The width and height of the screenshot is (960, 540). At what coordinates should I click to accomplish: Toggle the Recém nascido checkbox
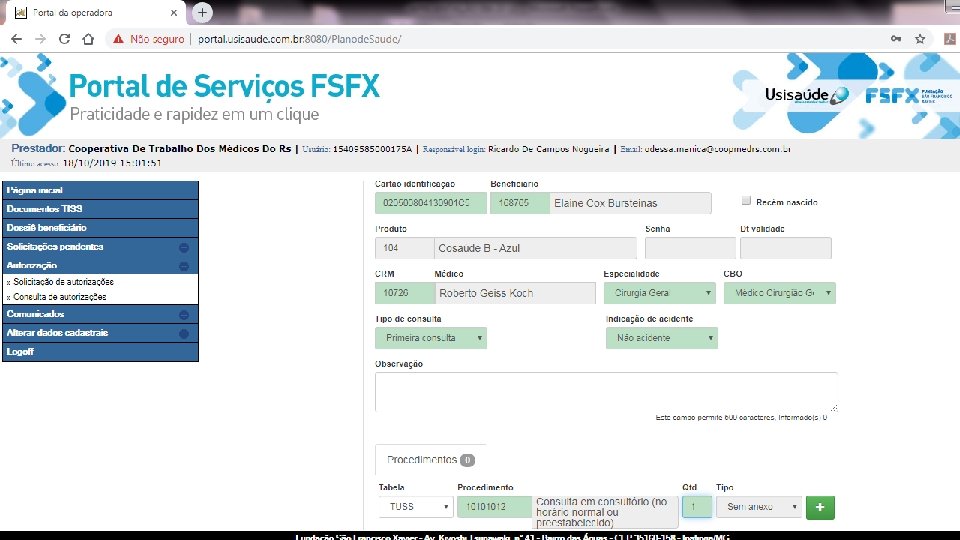(x=746, y=200)
